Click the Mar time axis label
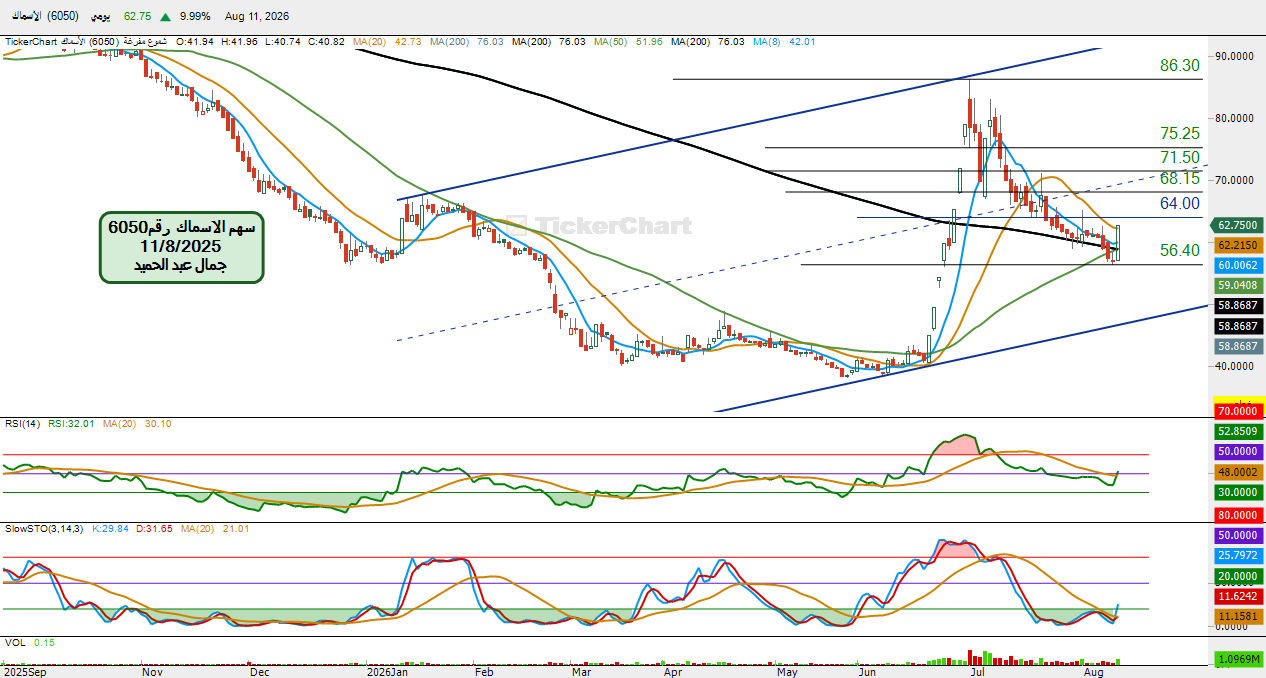 [582, 673]
